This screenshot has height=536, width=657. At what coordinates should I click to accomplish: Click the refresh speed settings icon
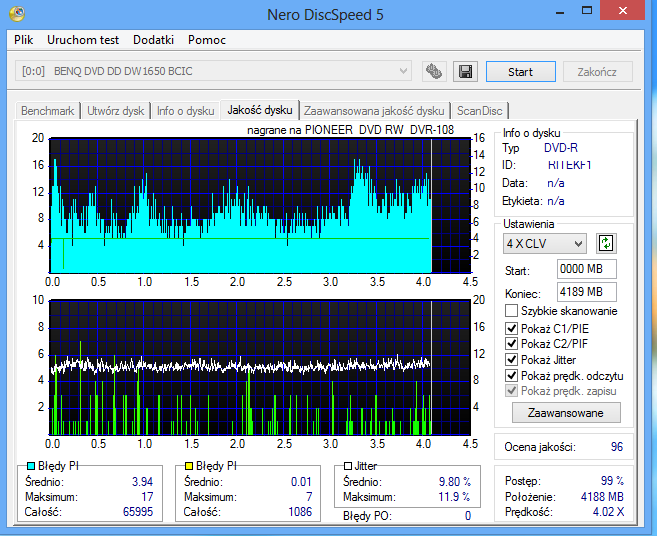pos(606,243)
